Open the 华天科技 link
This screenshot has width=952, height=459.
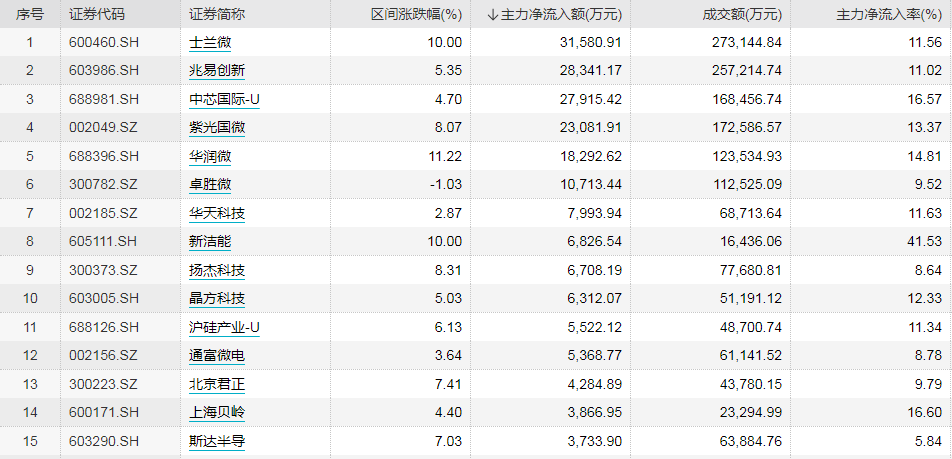click(x=217, y=213)
